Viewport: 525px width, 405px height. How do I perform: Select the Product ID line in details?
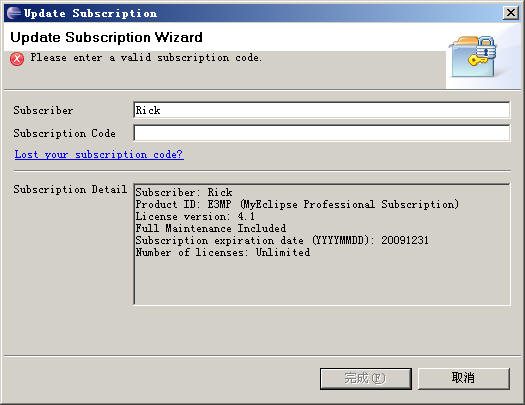[297, 204]
